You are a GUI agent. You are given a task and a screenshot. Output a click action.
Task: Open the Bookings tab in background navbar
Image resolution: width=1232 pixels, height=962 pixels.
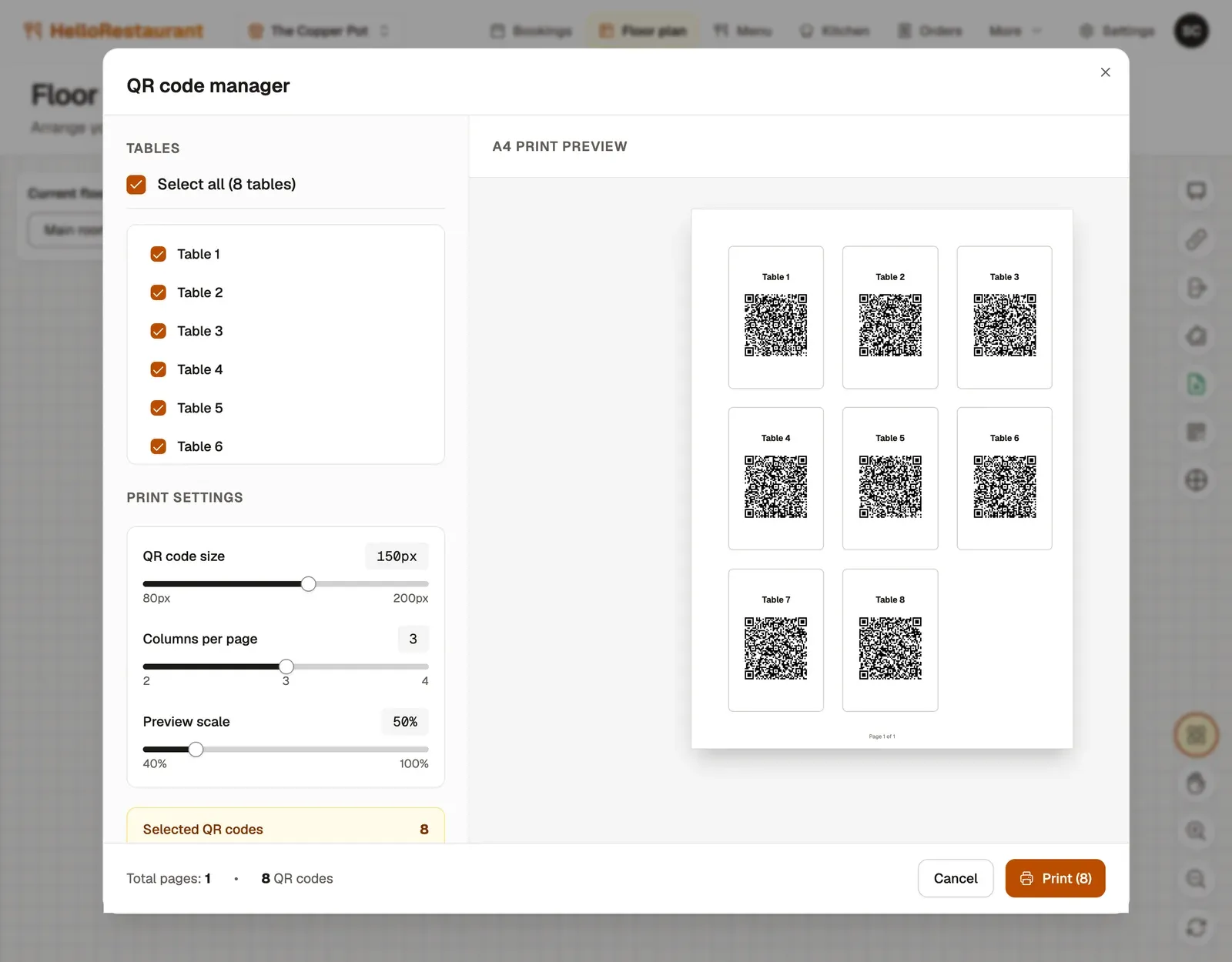point(531,31)
